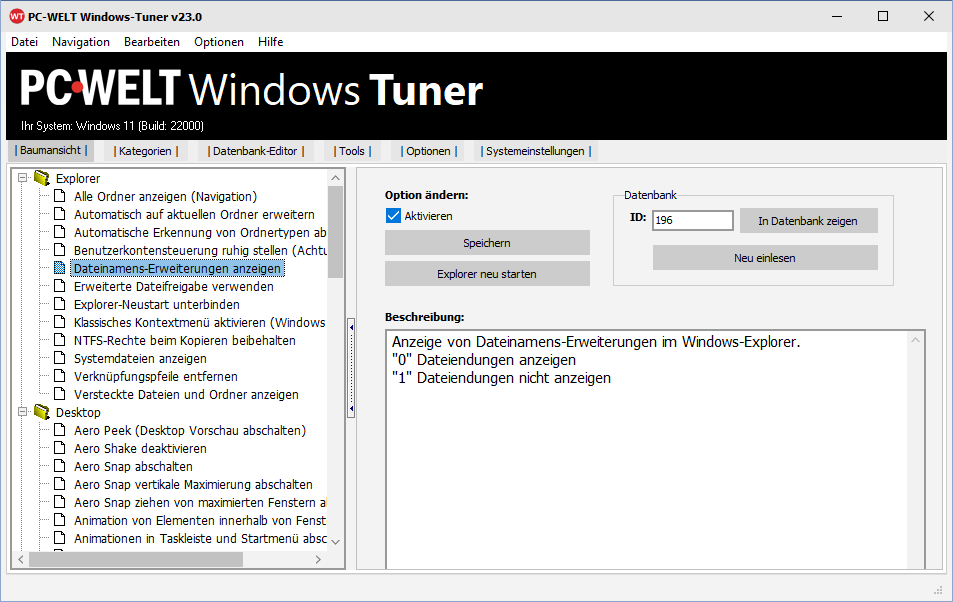Click page icon beside Verknüpfungspfeile entfernen
Viewport: 953px width, 602px height.
click(59, 376)
